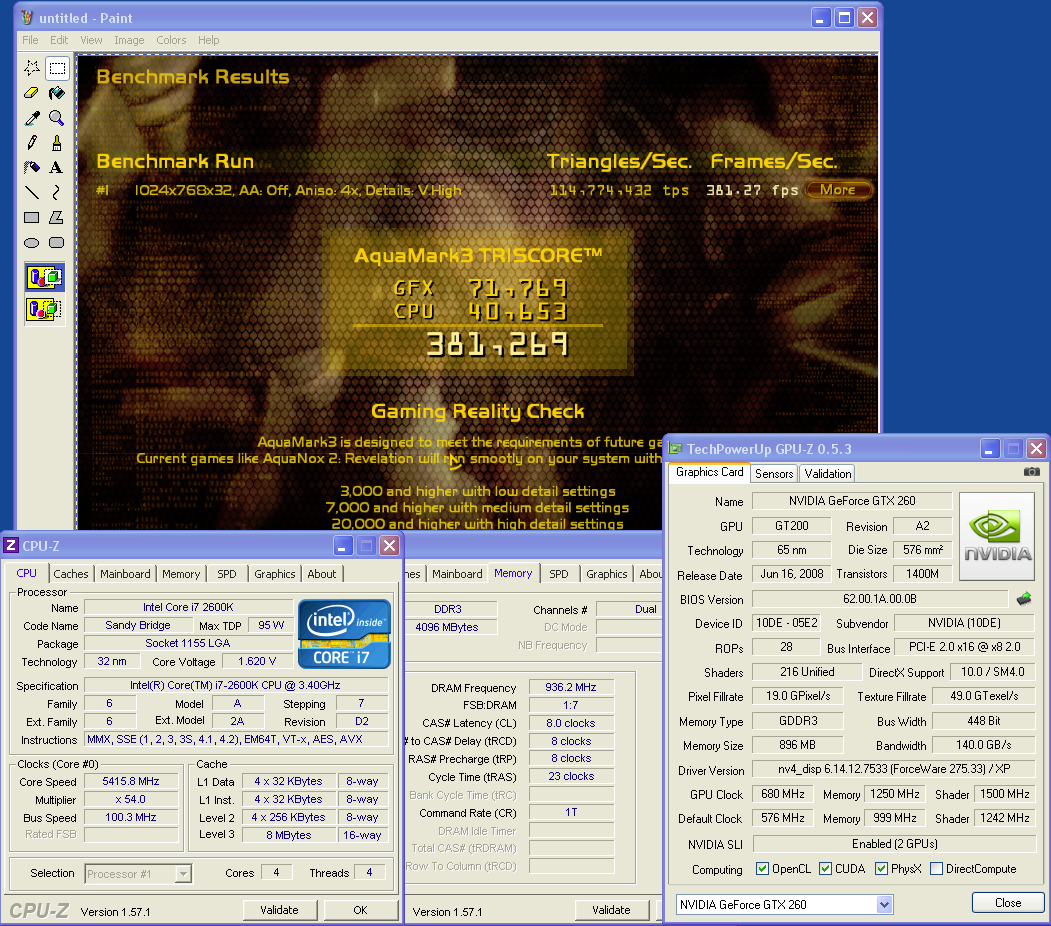1051x926 pixels.
Task: Click Validate in the rear CPU-Z Memory window
Action: tap(611, 910)
